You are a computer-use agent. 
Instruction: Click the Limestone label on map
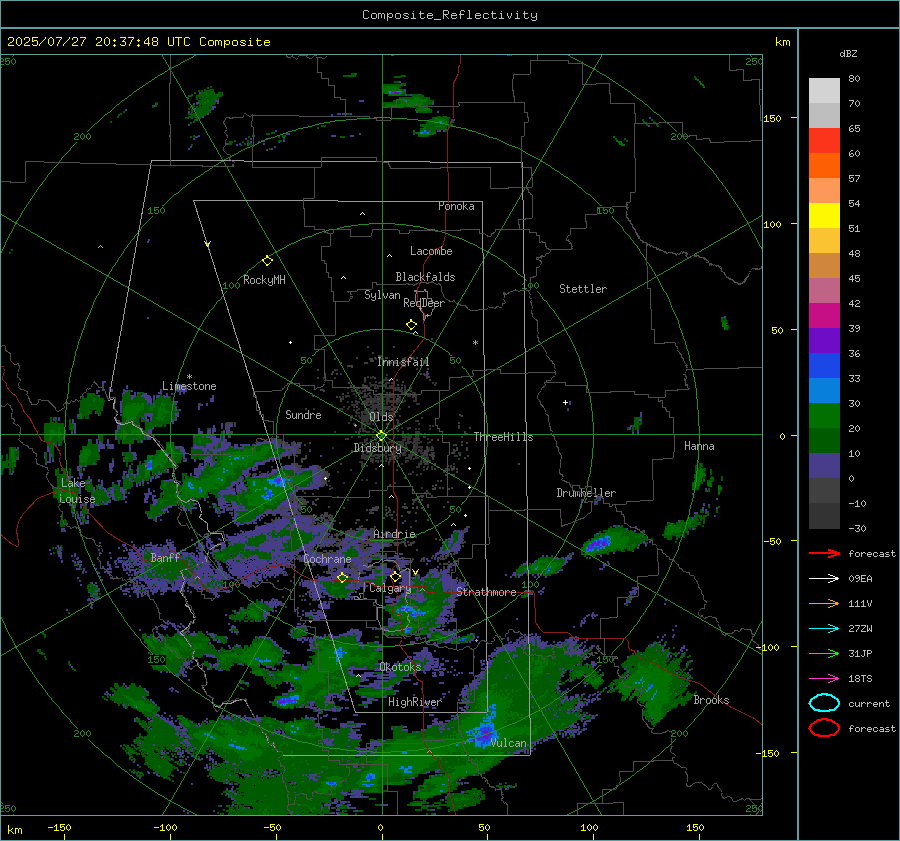189,386
